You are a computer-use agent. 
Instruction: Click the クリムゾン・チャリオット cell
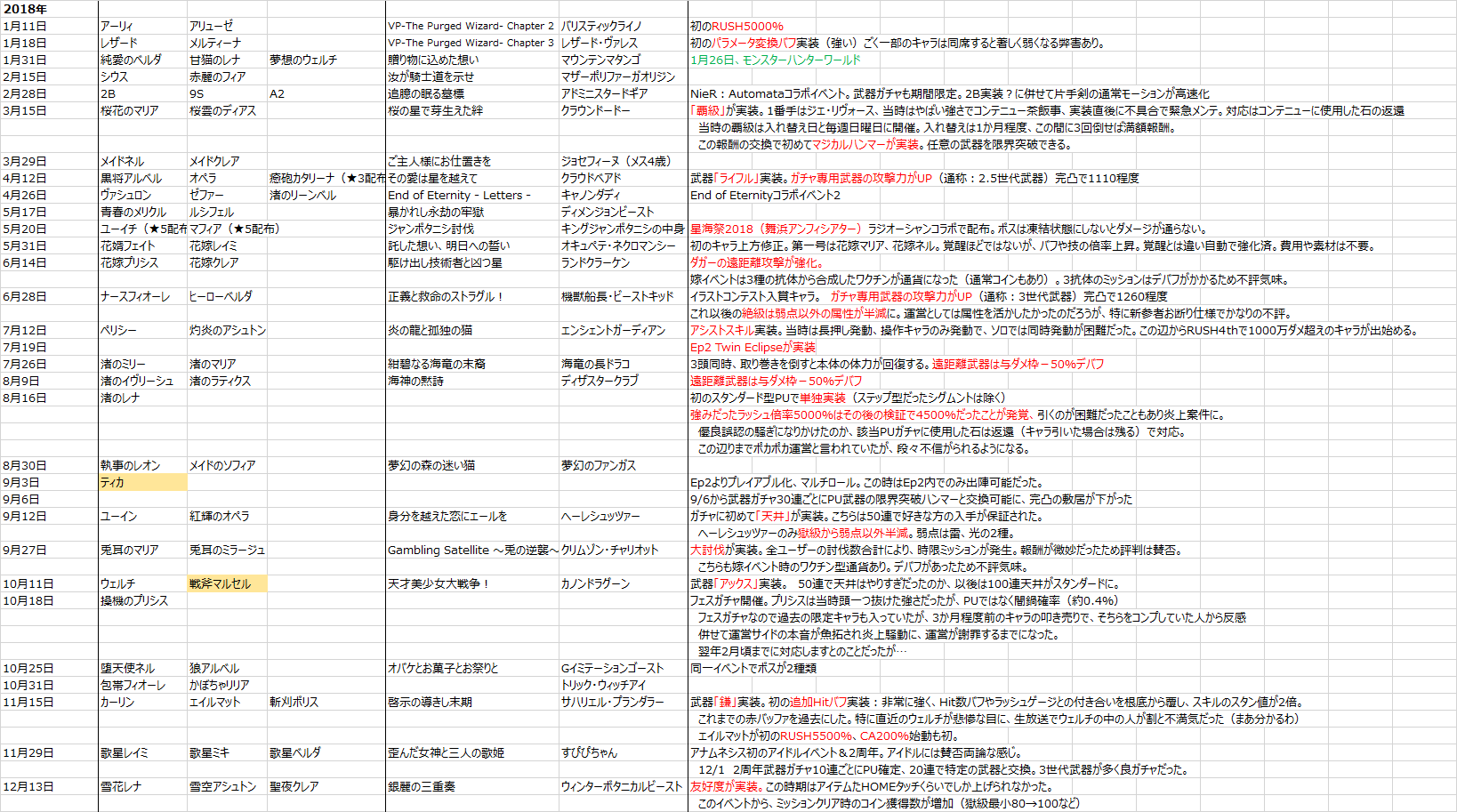click(x=623, y=550)
